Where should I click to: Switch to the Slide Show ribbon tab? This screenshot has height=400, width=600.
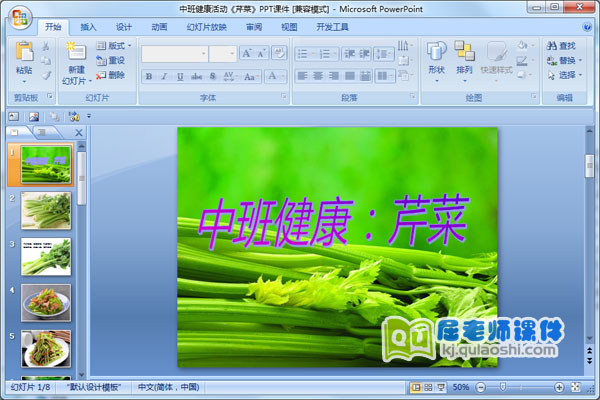pyautogui.click(x=207, y=27)
